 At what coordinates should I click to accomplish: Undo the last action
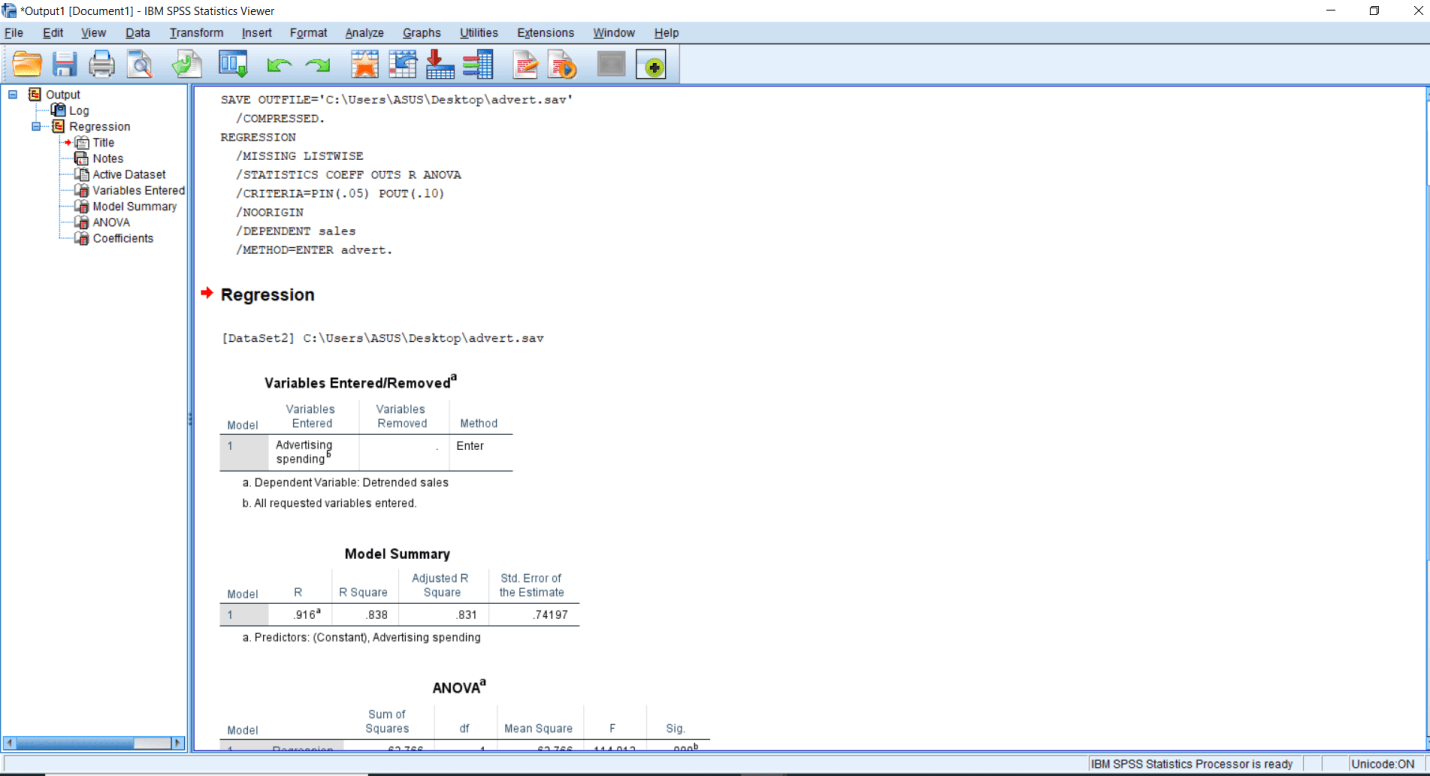279,63
